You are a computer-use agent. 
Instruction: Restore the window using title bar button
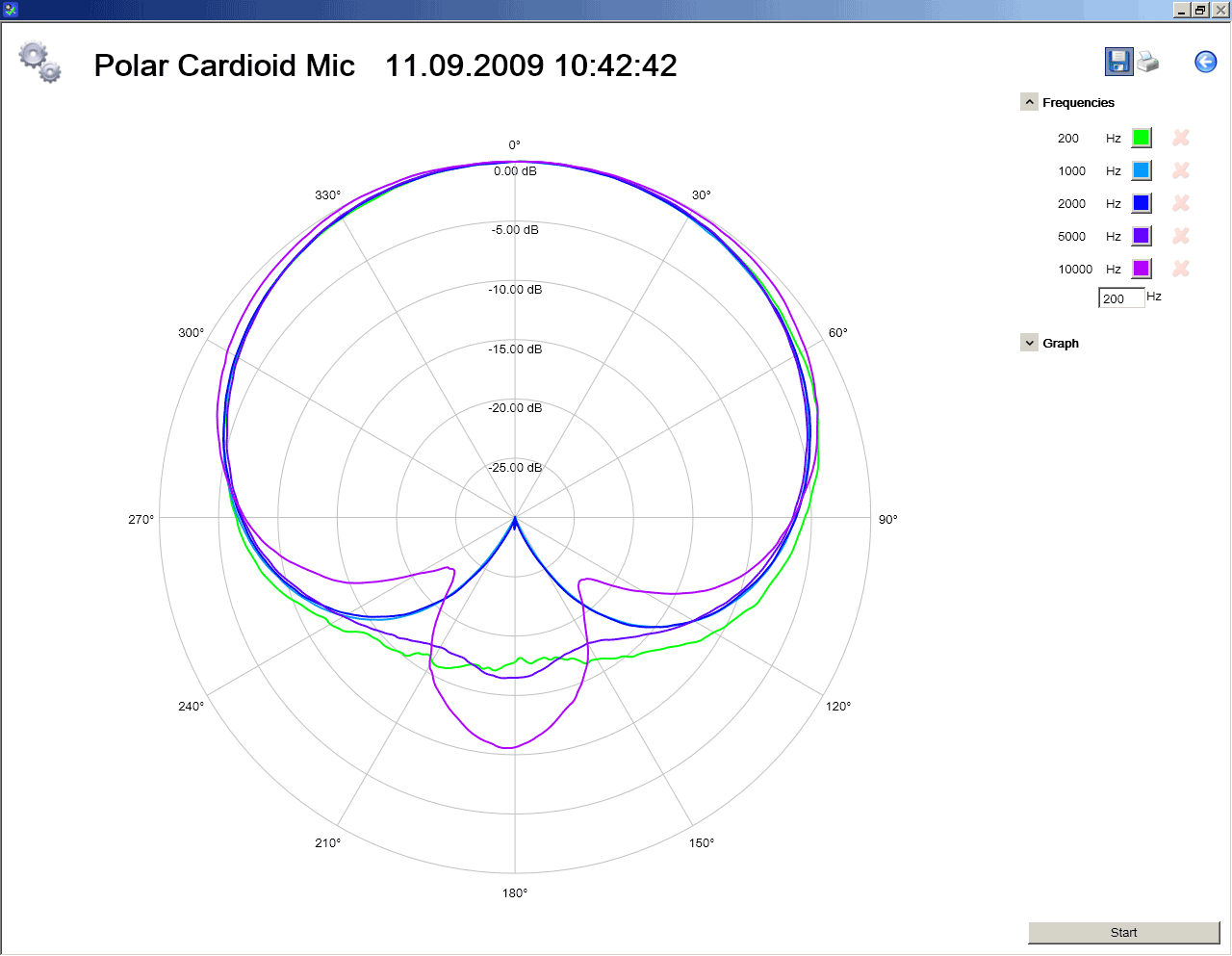click(1200, 10)
